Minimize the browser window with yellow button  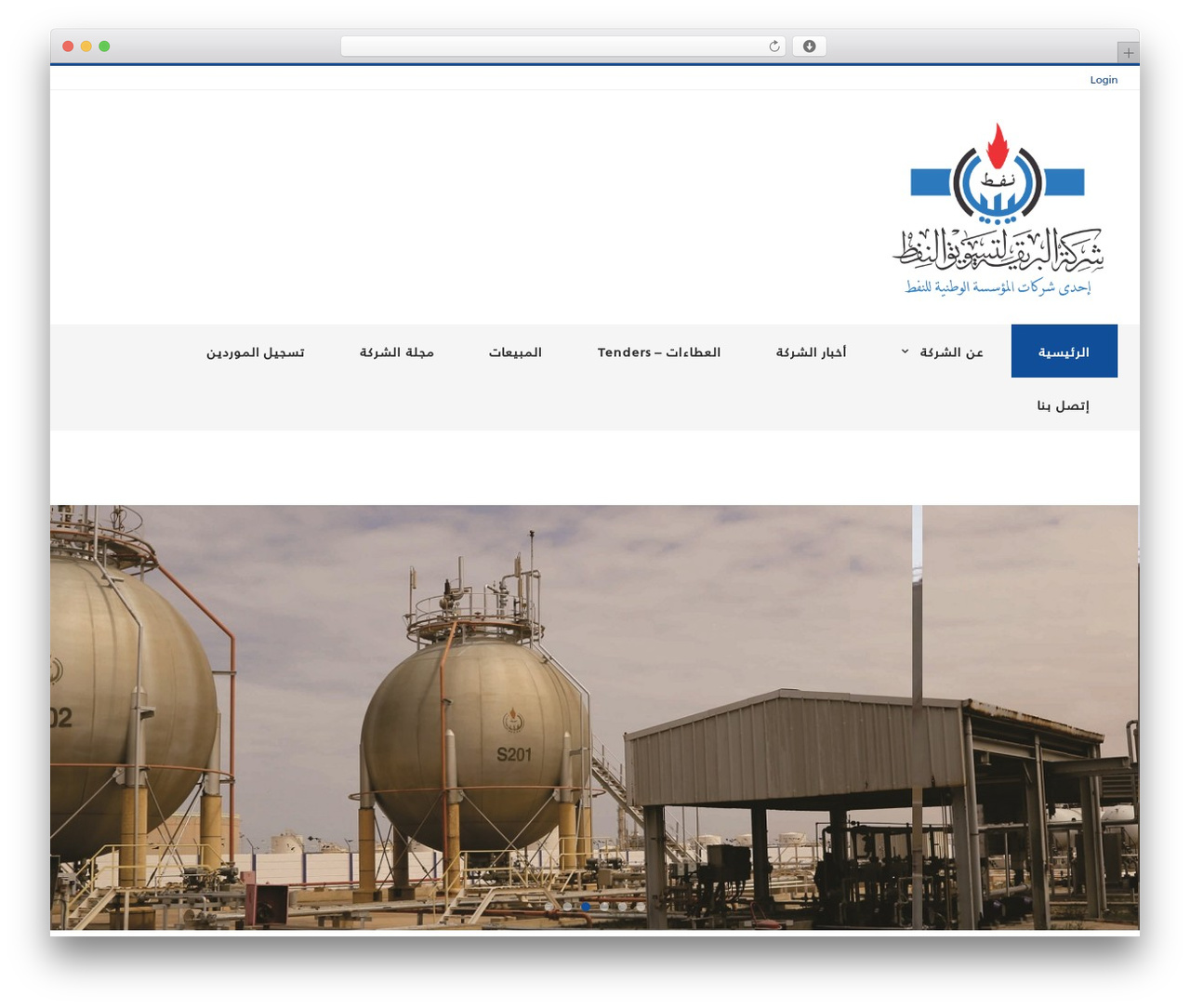coord(86,46)
